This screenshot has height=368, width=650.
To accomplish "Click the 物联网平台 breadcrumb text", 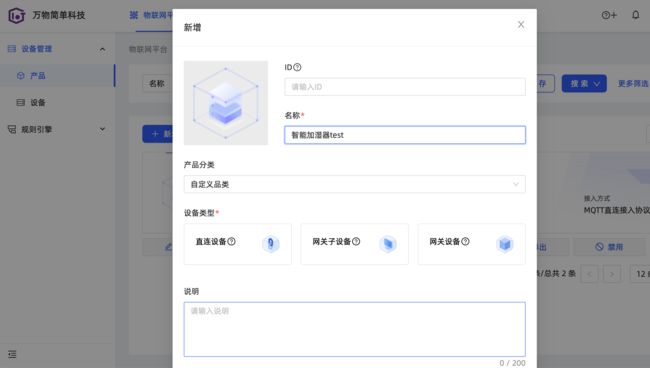I will [x=148, y=49].
